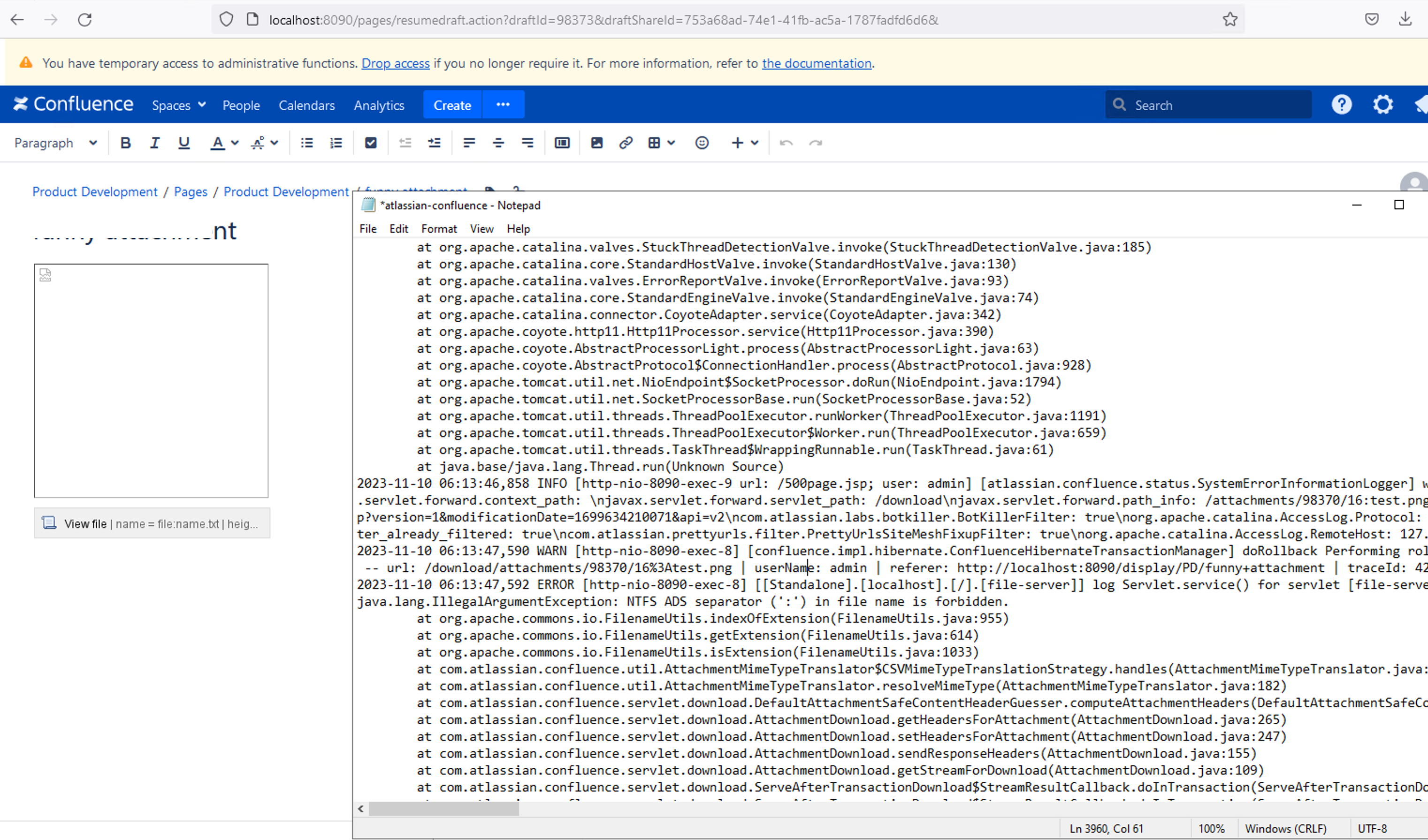Open Notepad's Edit menu
1428x840 pixels.
[x=398, y=229]
